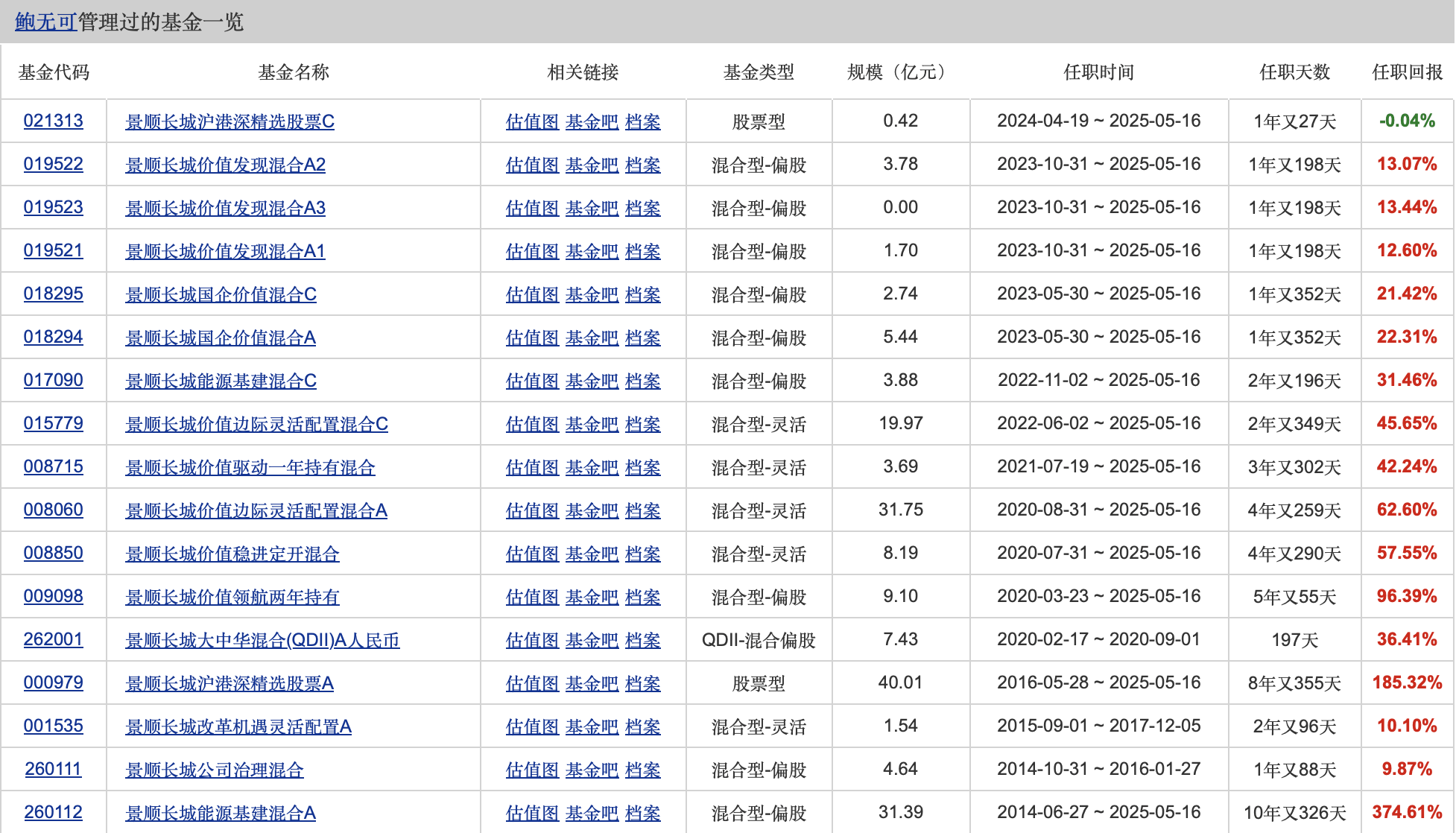Open 档案 for fund 008850

[x=643, y=554]
